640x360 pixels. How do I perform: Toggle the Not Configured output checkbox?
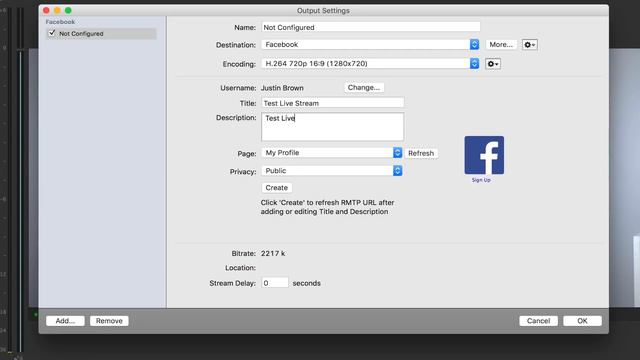(52, 33)
